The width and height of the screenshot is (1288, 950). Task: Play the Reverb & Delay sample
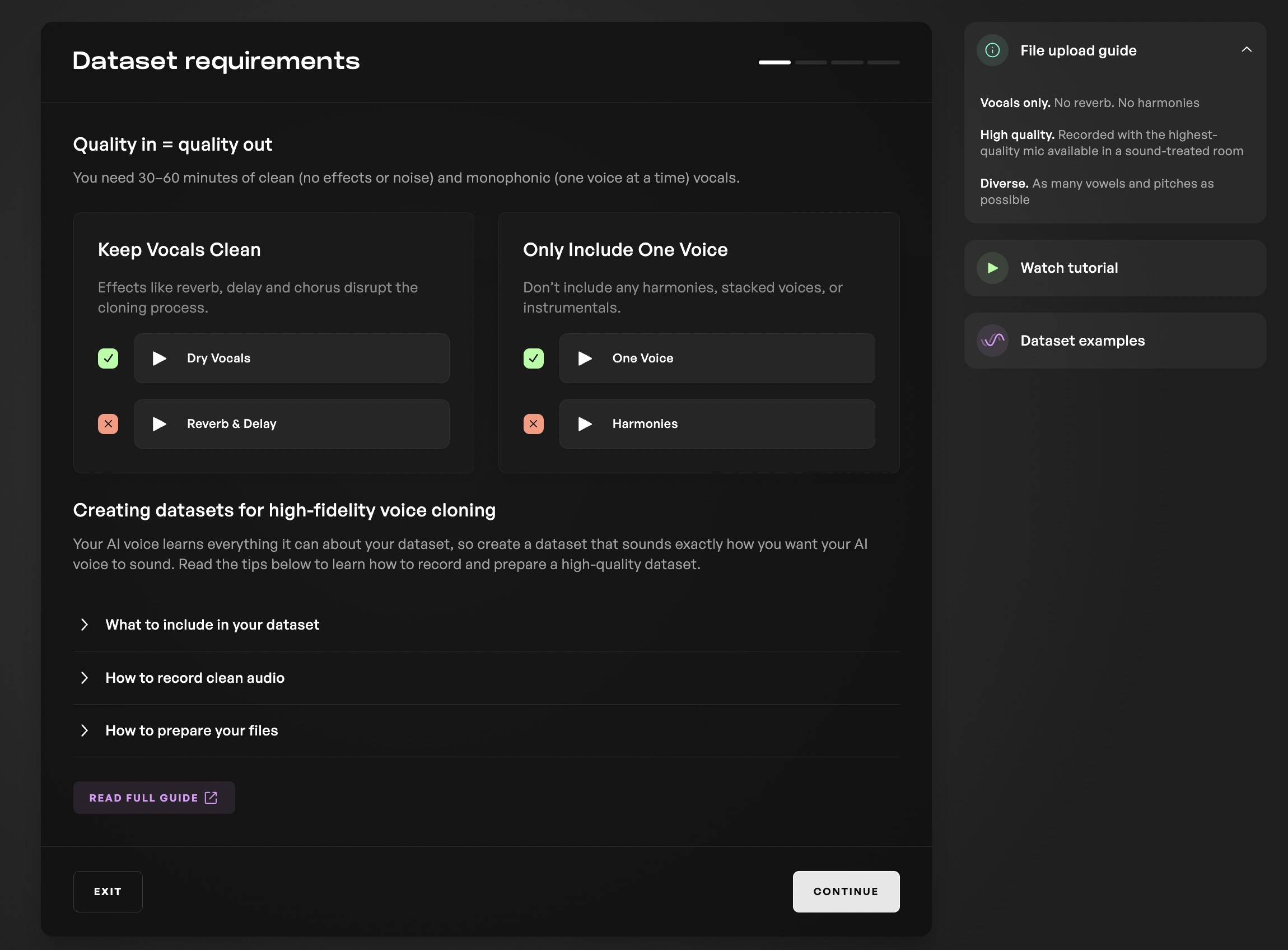point(159,424)
